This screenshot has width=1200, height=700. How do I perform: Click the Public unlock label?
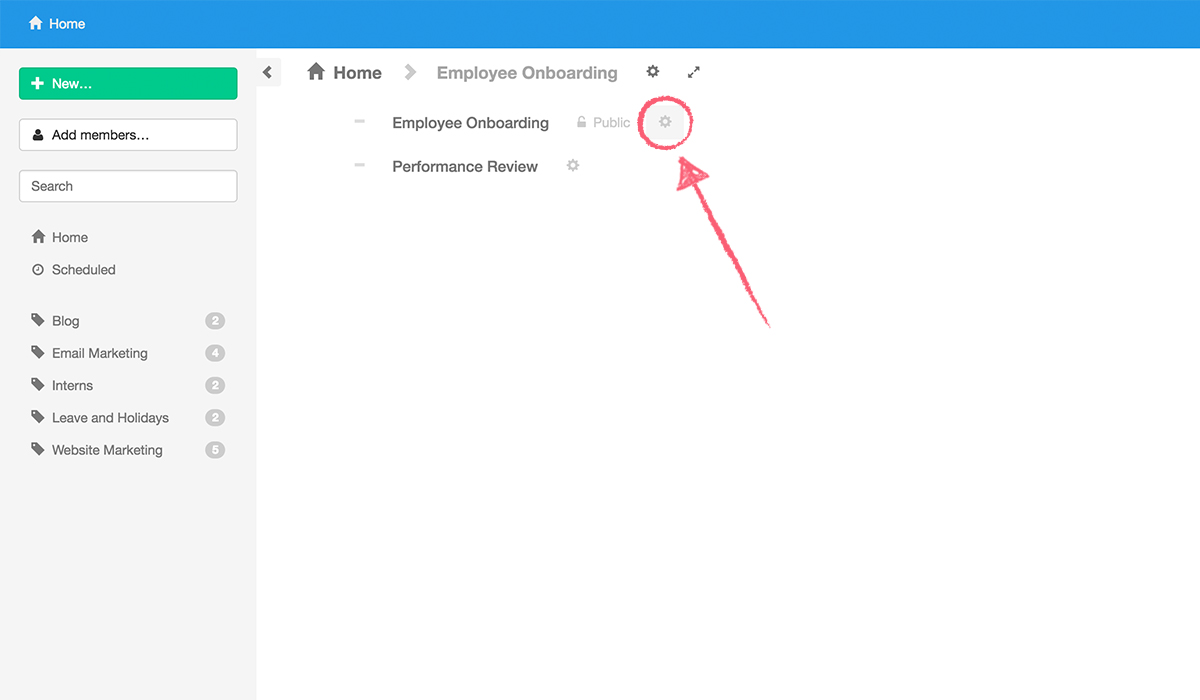point(603,123)
